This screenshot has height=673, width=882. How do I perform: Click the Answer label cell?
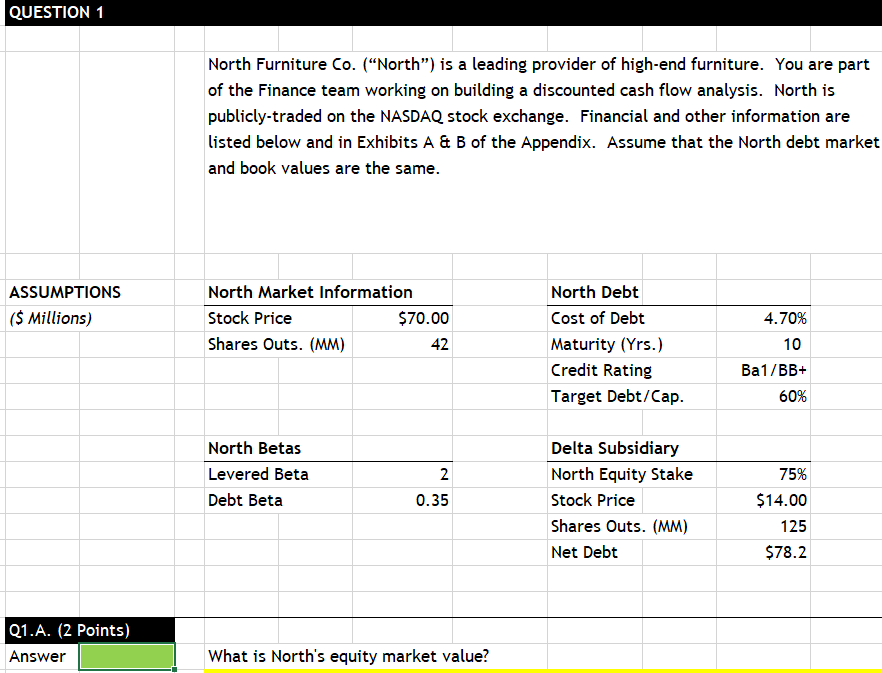click(37, 656)
